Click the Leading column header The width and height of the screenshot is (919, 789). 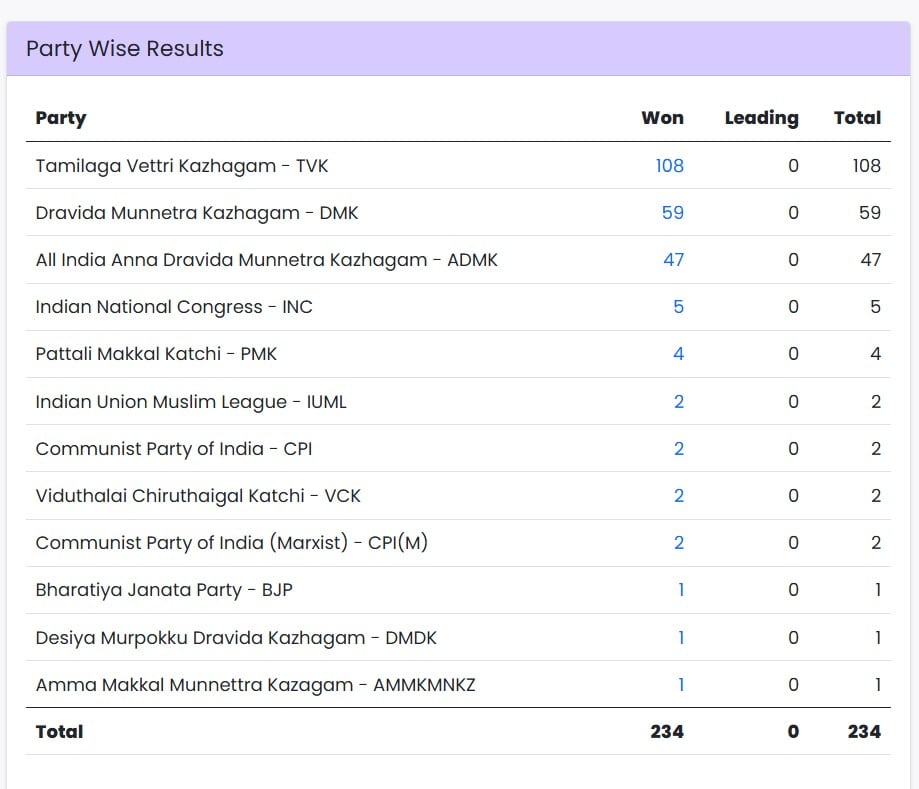pos(761,118)
